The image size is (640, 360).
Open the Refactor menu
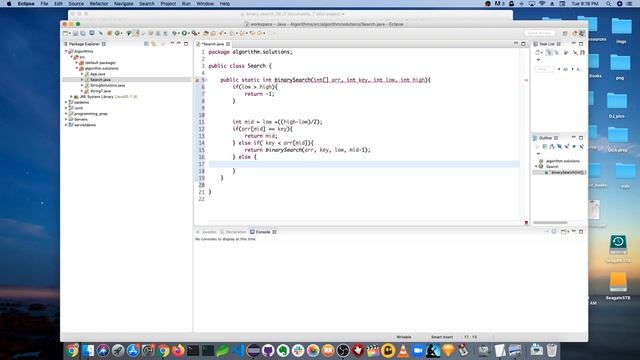(99, 4)
